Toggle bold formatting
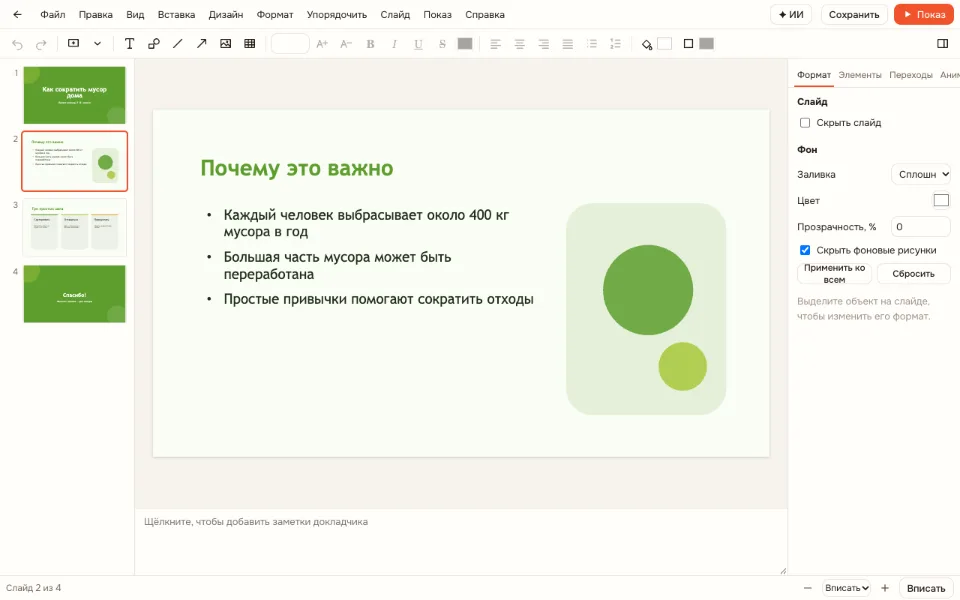 click(x=370, y=43)
